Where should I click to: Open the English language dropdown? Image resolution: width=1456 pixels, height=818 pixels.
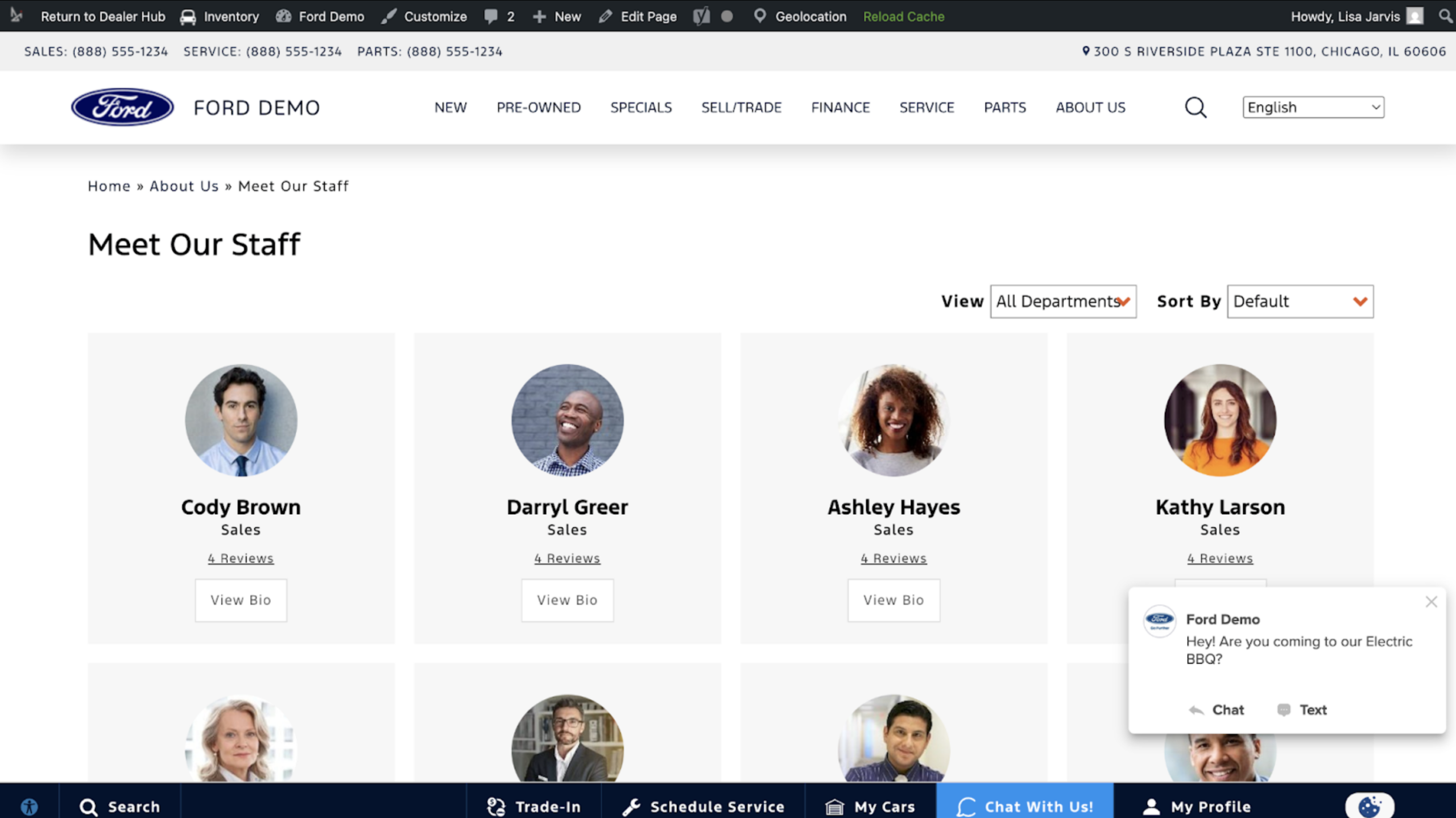(x=1313, y=107)
